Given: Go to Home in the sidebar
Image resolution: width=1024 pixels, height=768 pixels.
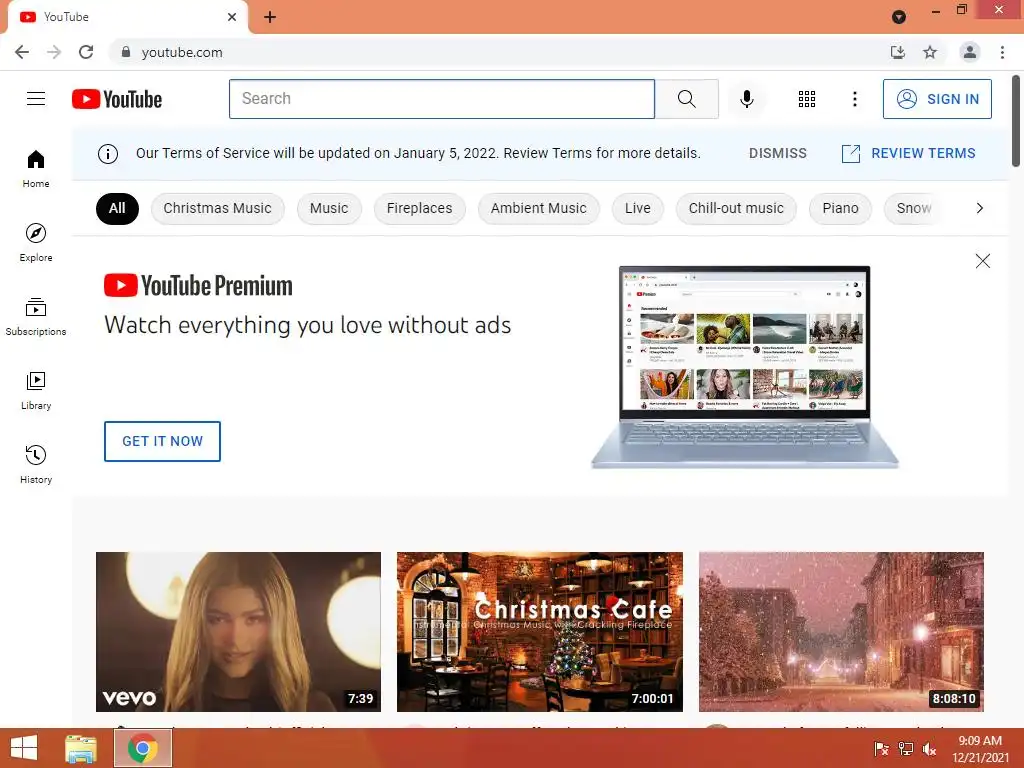Looking at the screenshot, I should pyautogui.click(x=36, y=169).
